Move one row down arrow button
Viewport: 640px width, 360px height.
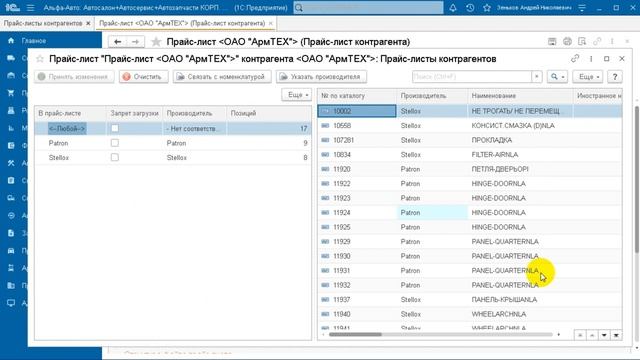604,335
